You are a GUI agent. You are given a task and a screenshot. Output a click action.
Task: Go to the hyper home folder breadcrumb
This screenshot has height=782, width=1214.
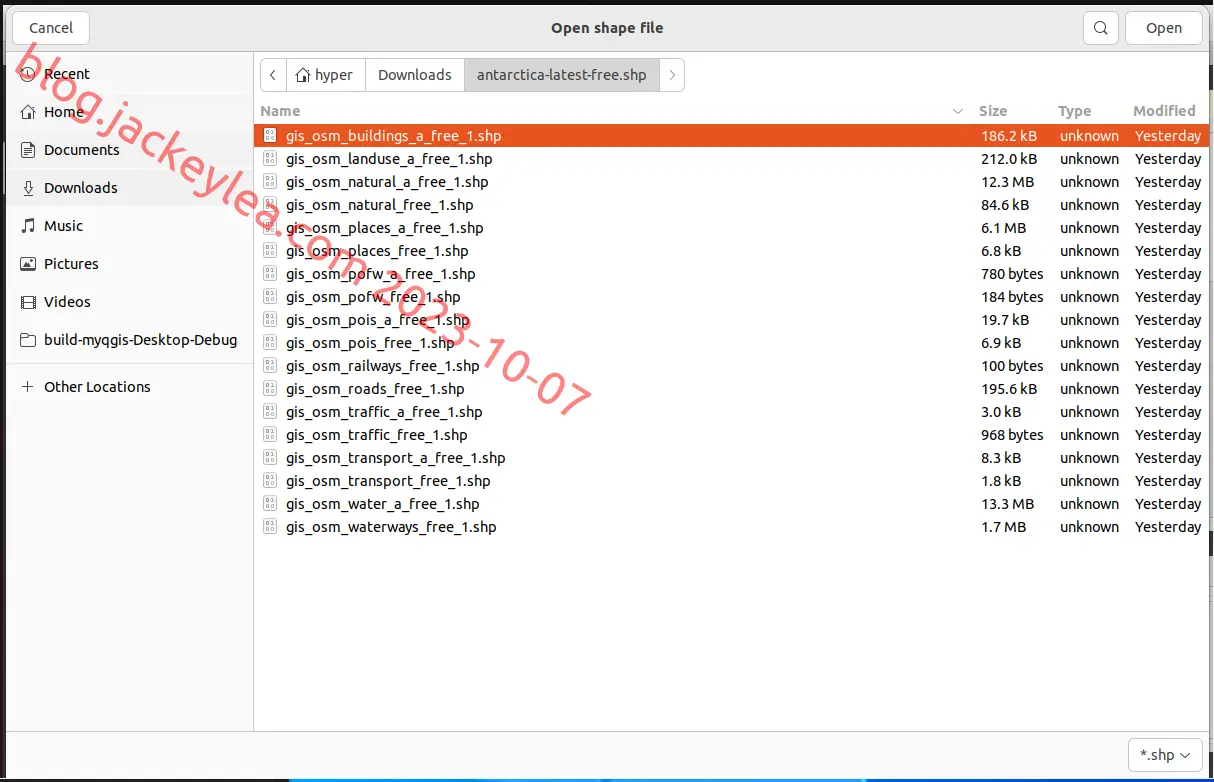326,75
